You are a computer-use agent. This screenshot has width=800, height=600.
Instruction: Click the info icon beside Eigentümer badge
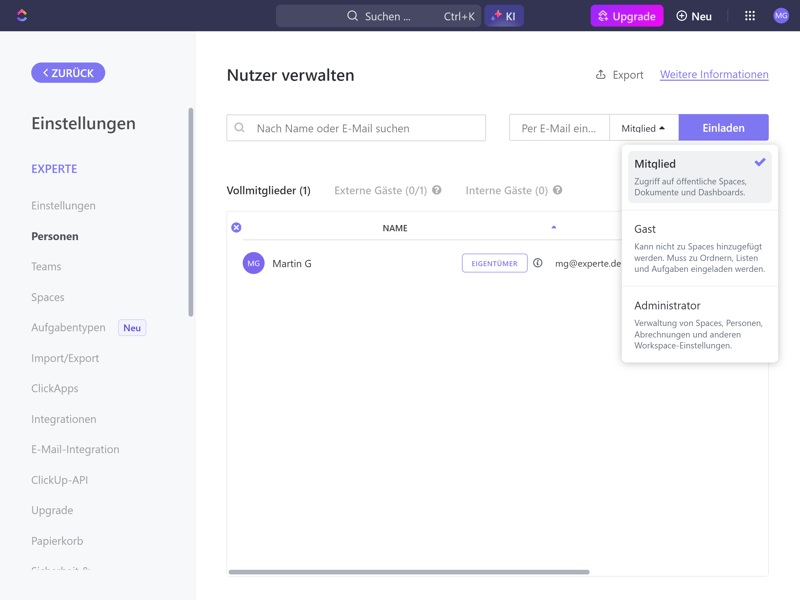[538, 263]
